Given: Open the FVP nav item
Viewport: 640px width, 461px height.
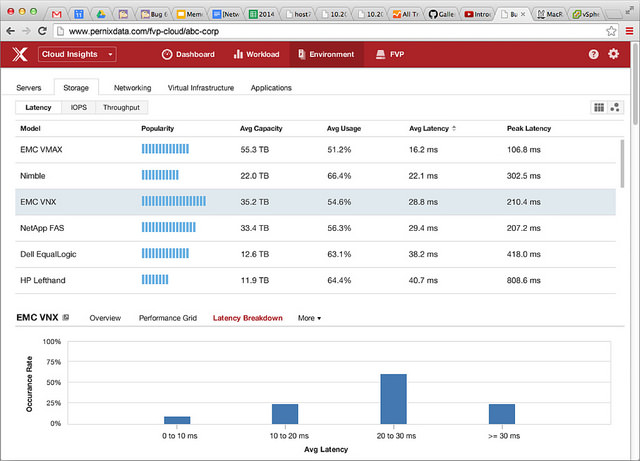Looking at the screenshot, I should (390, 54).
